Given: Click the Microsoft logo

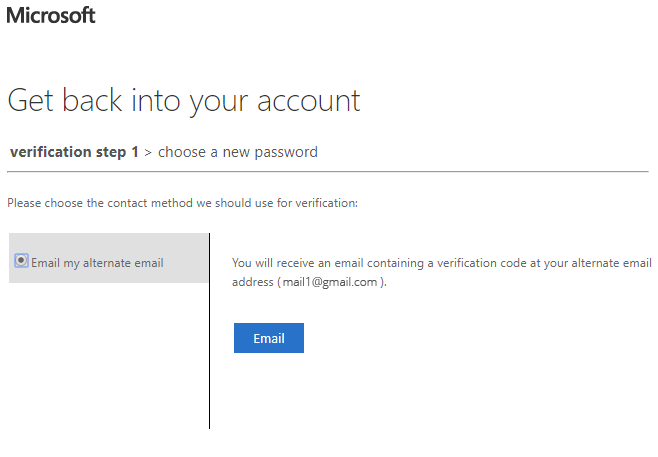Looking at the screenshot, I should click(x=50, y=15).
